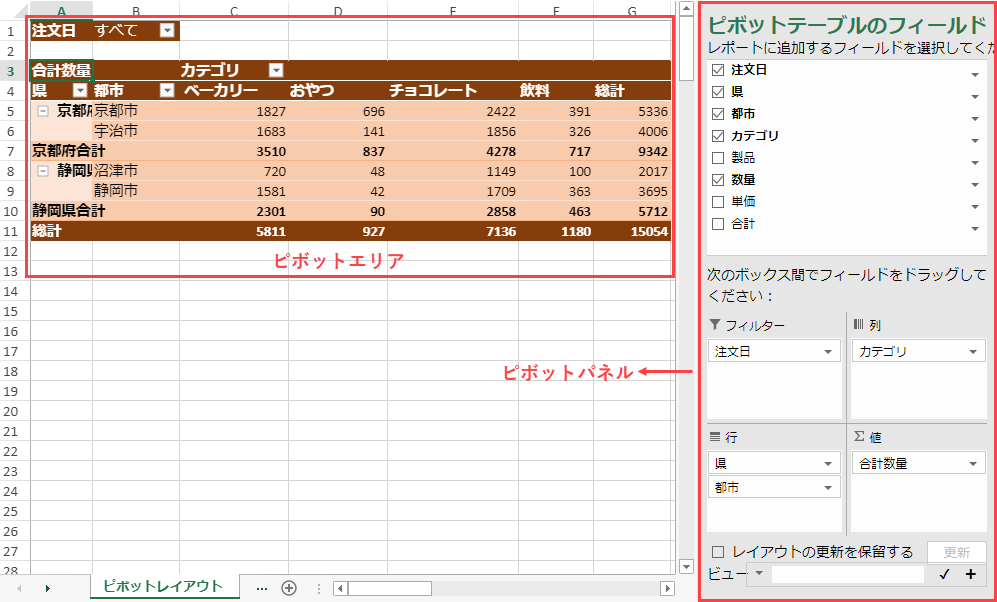
Task: Open the 合計数量 item menu in 値 box
Action: tap(973, 464)
